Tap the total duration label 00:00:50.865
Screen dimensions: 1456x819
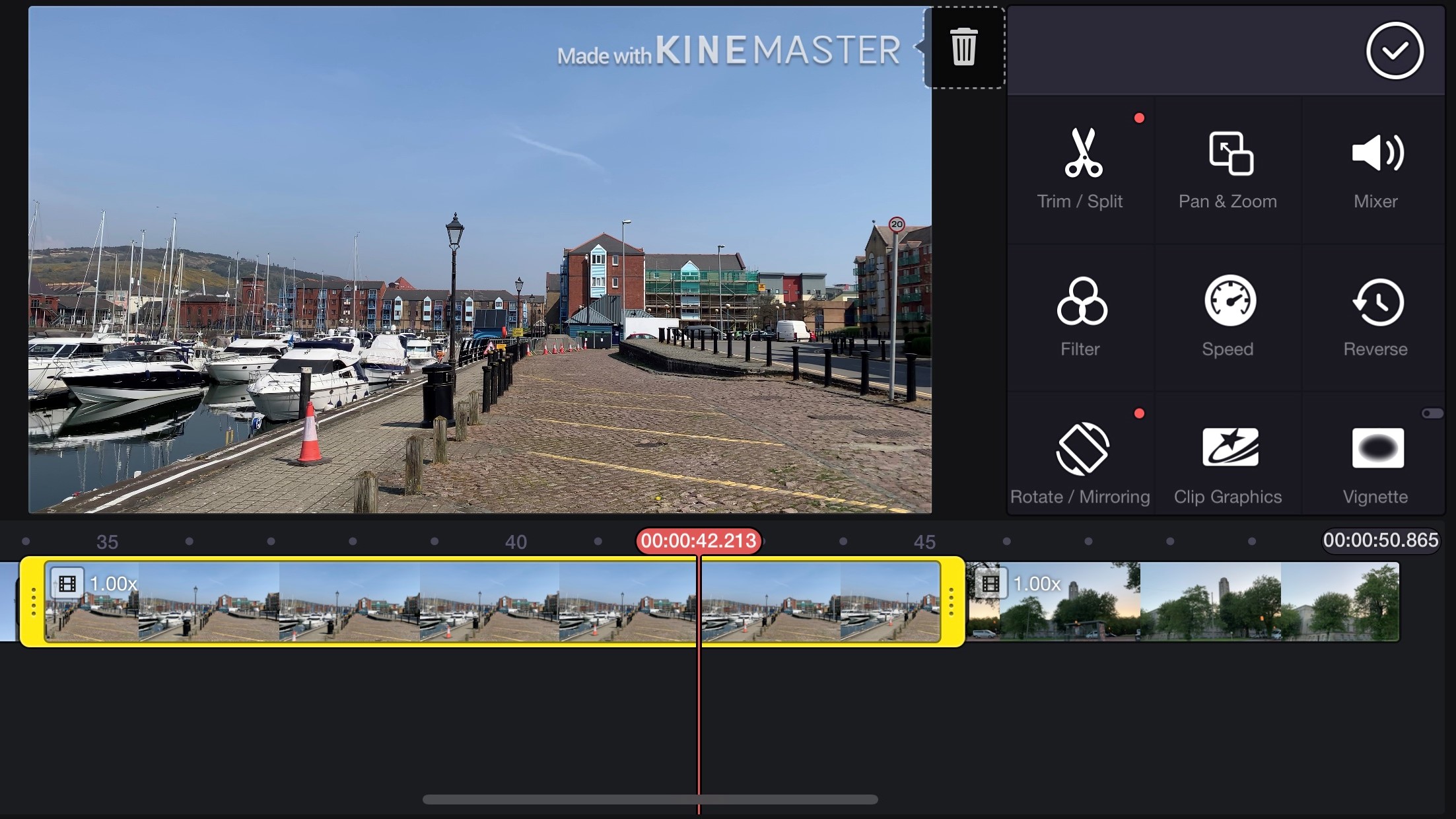(1380, 540)
